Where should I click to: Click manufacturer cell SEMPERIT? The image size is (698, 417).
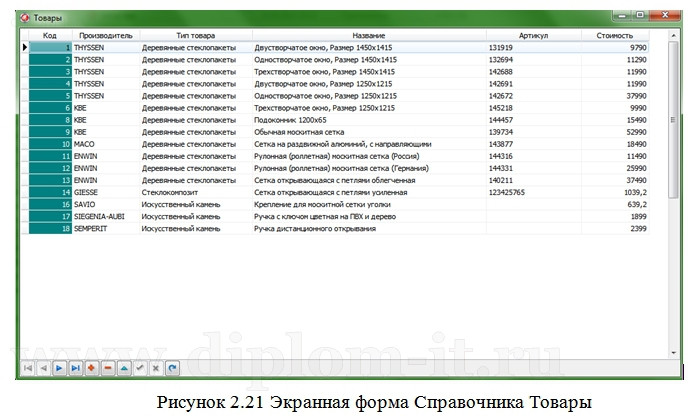coord(106,228)
